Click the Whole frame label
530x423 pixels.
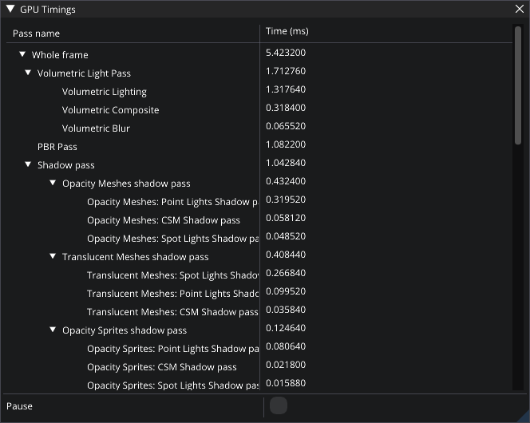[60, 55]
